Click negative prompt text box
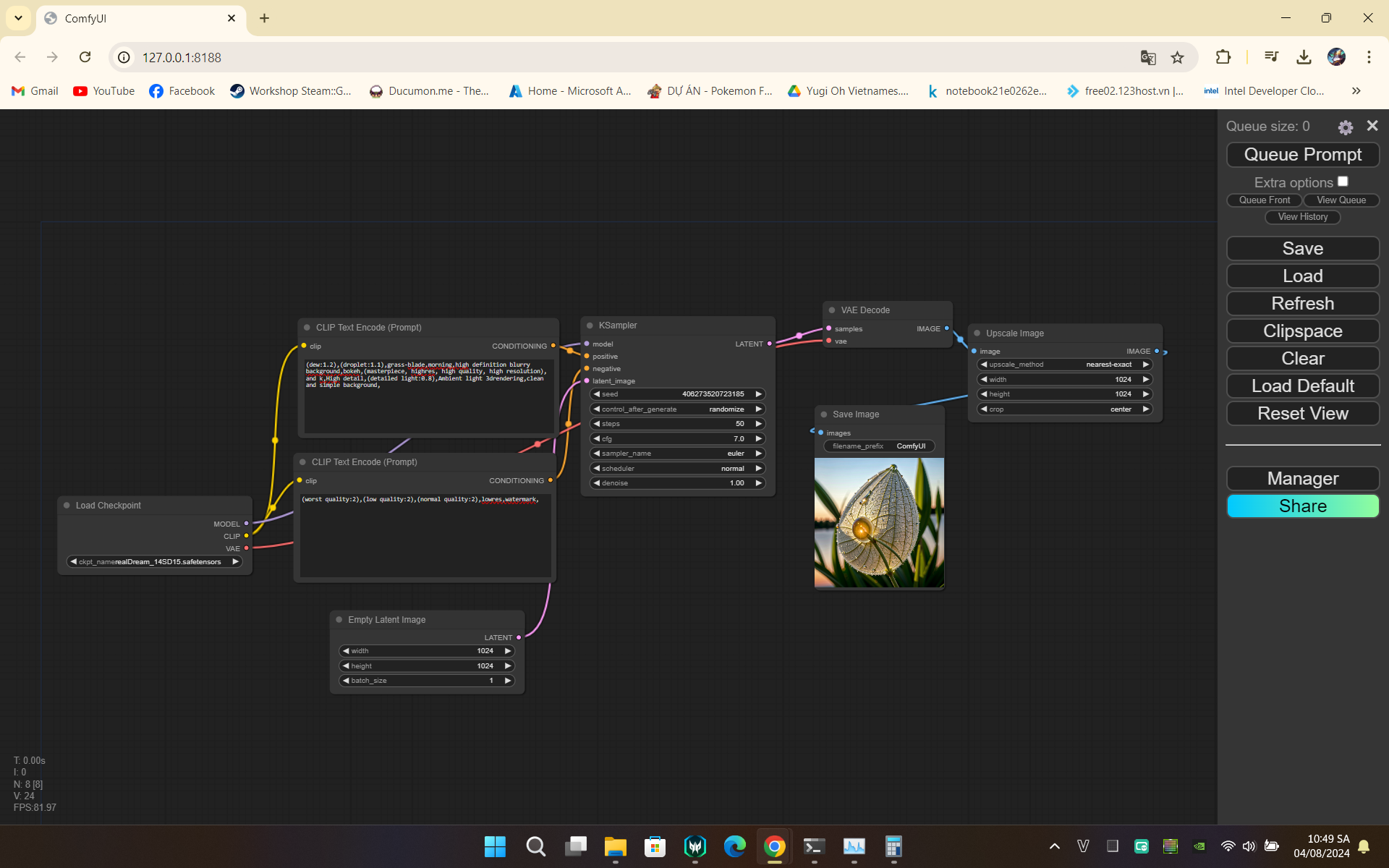The image size is (1389, 868). [425, 535]
